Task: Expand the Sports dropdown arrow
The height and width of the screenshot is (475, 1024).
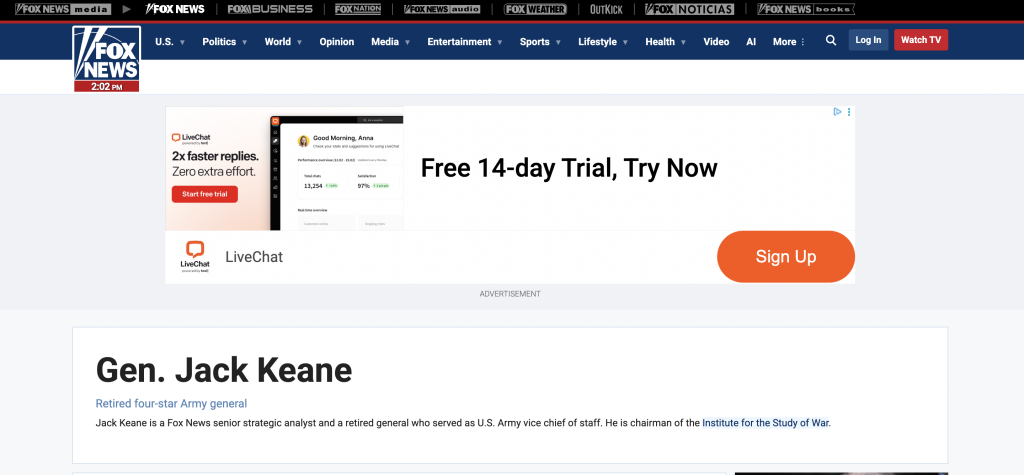Action: pos(558,42)
